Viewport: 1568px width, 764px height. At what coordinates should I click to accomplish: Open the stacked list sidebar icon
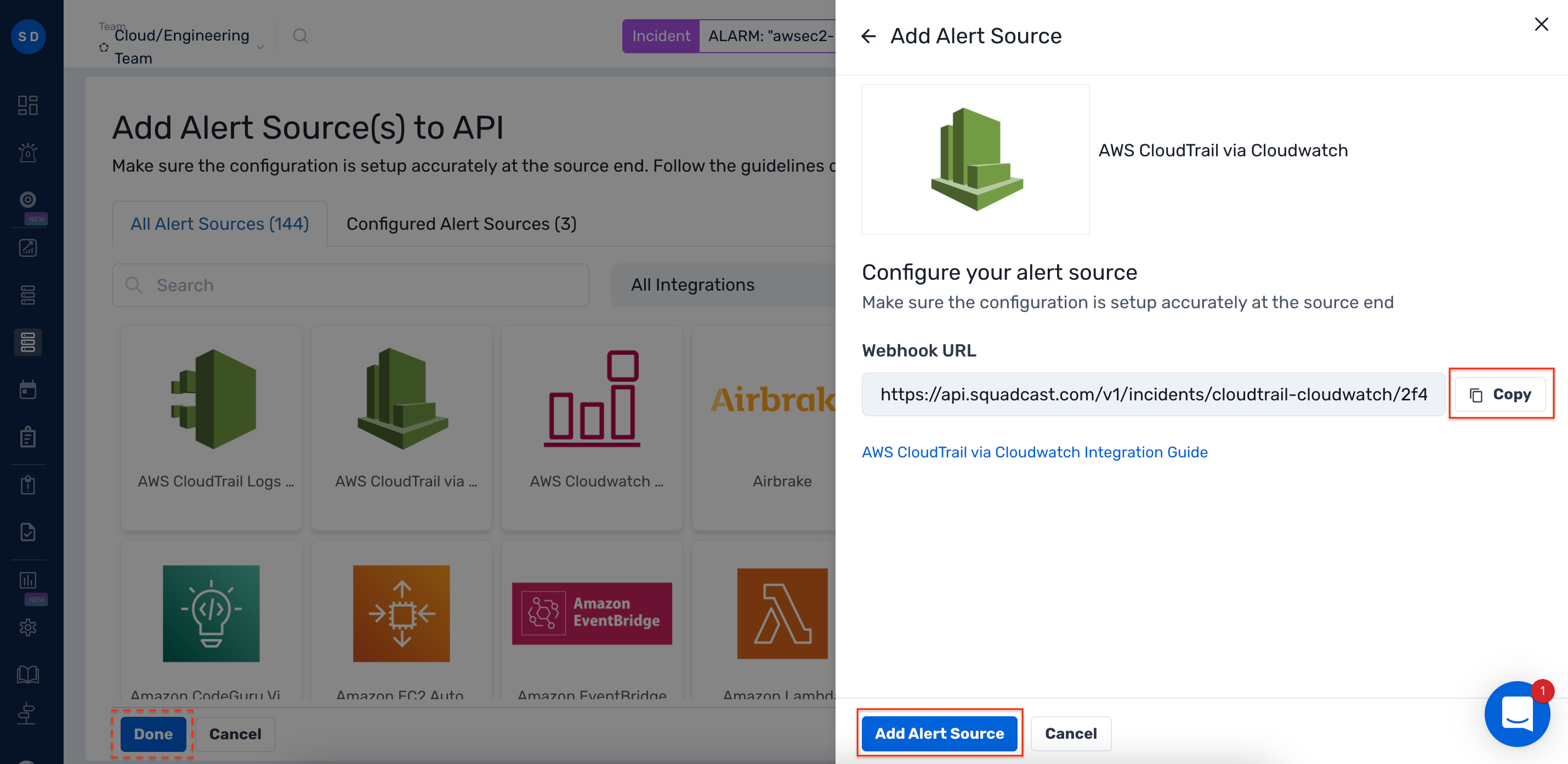[x=28, y=295]
